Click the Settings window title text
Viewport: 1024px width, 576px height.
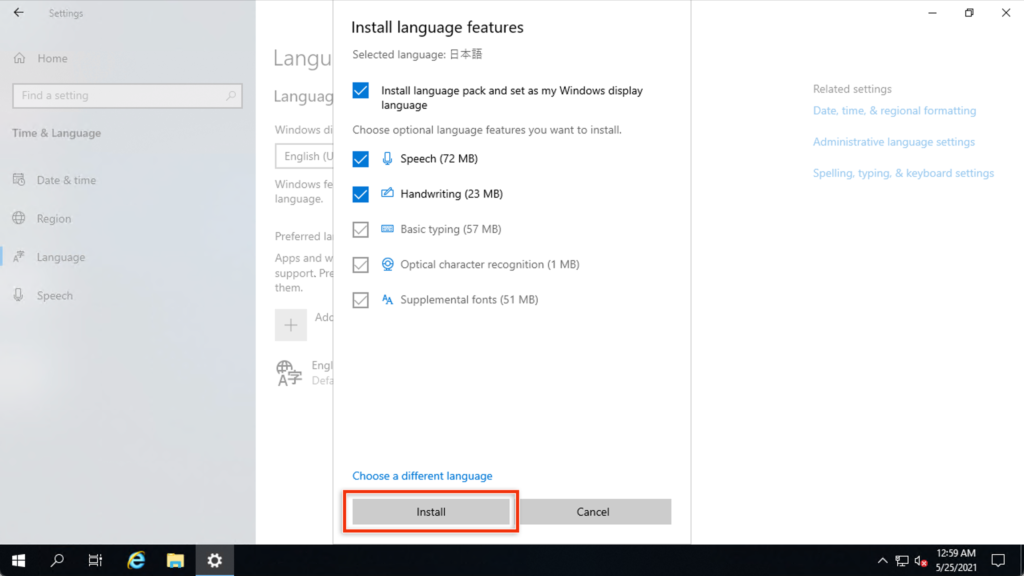tap(66, 13)
